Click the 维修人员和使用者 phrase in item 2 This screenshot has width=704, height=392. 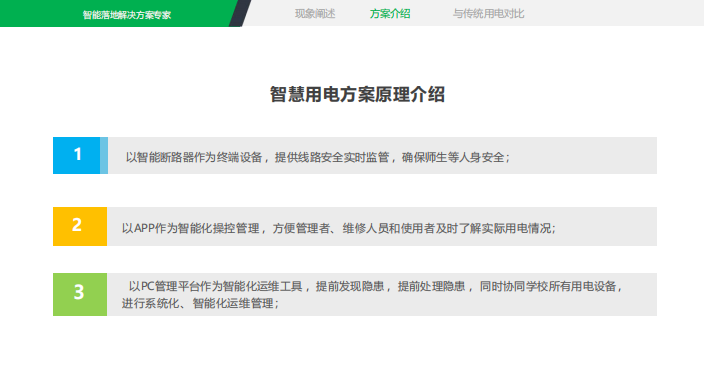click(x=388, y=228)
